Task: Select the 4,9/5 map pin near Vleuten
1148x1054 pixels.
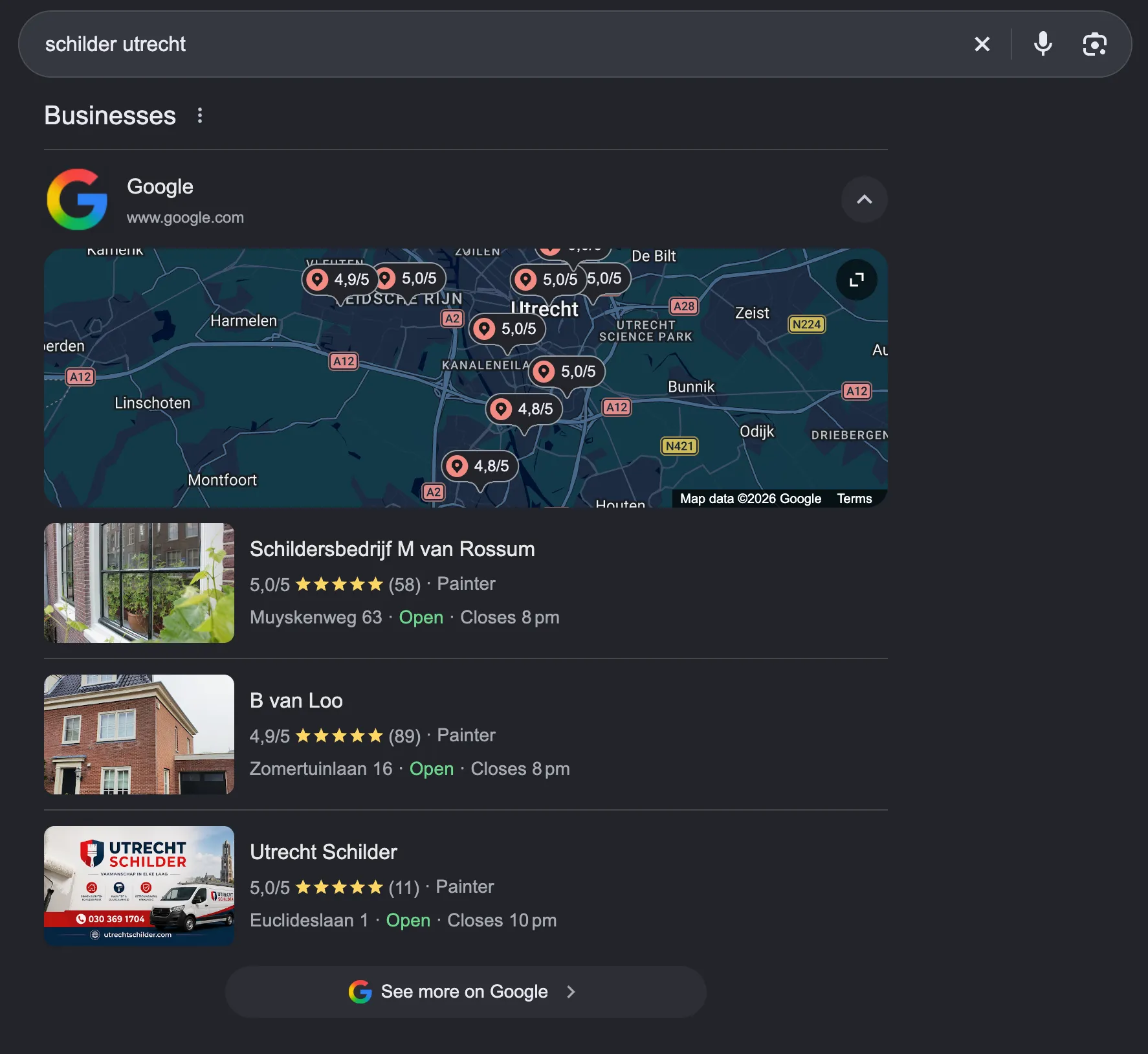Action: coord(340,280)
